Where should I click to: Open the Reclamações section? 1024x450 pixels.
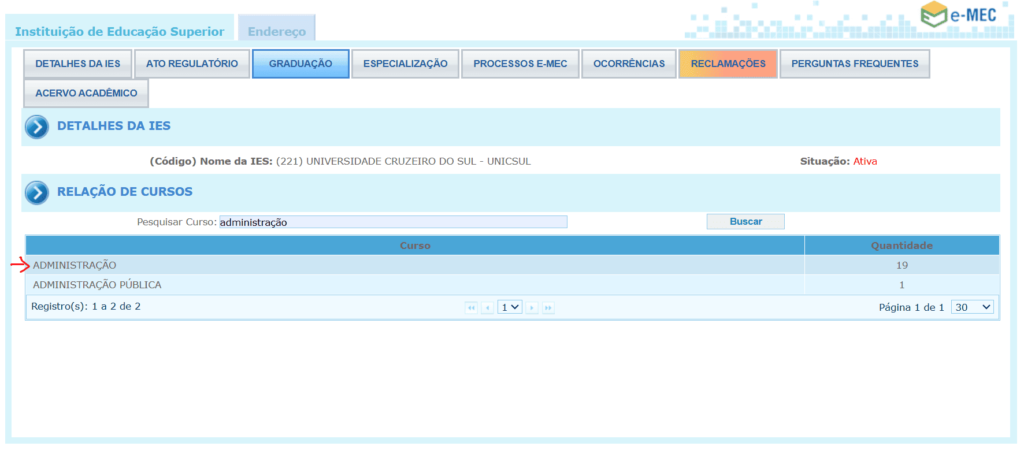[x=727, y=64]
